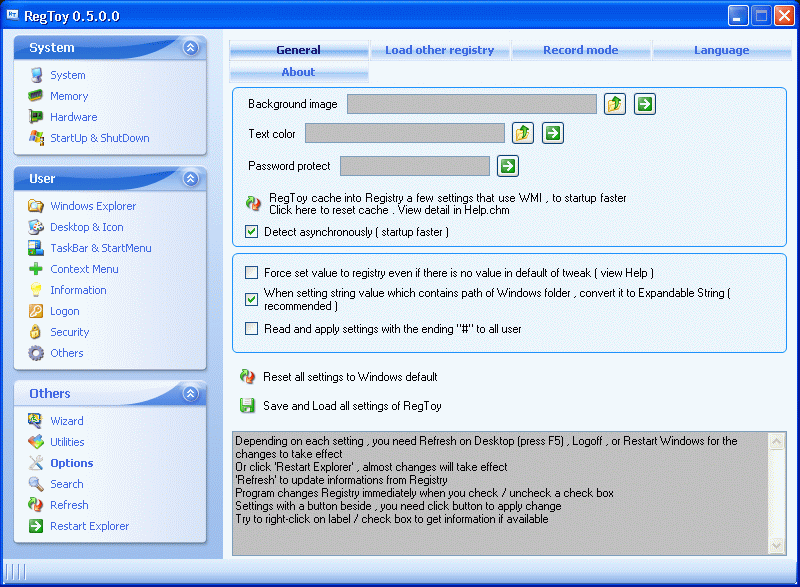800x587 pixels.
Task: Click the Password protect field
Action: click(x=415, y=166)
